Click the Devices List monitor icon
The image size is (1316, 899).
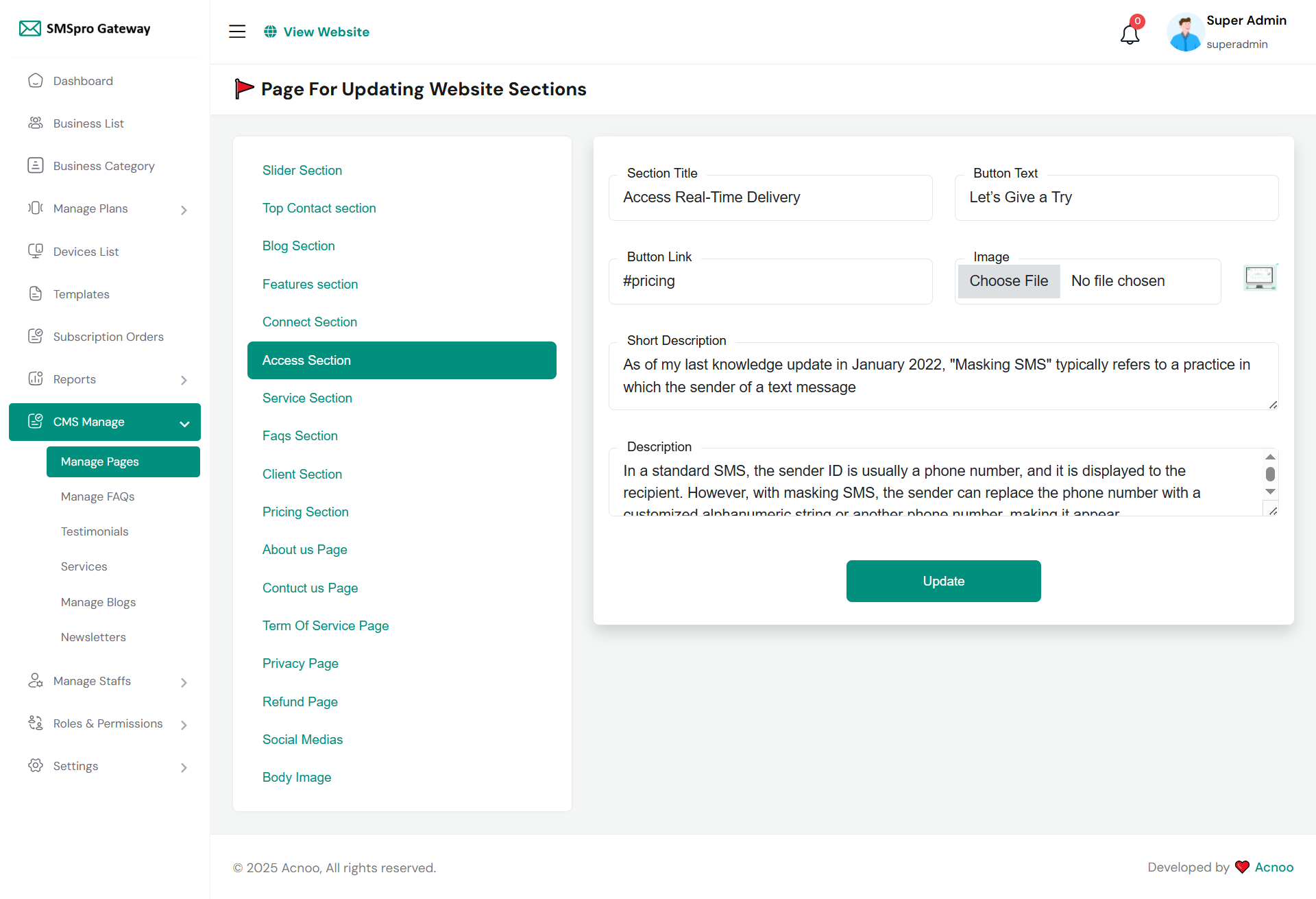36,251
